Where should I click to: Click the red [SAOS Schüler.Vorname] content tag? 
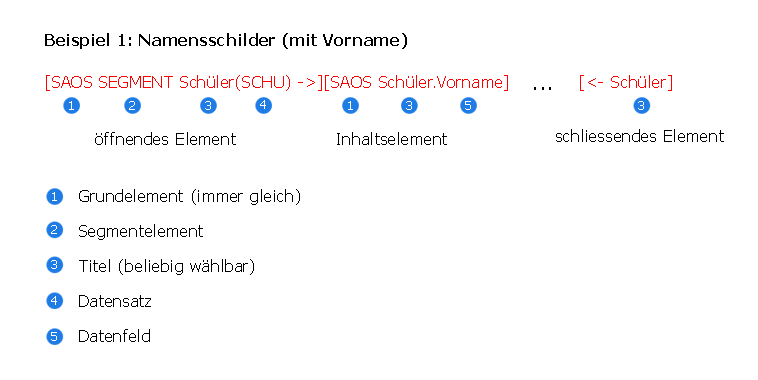point(416,83)
